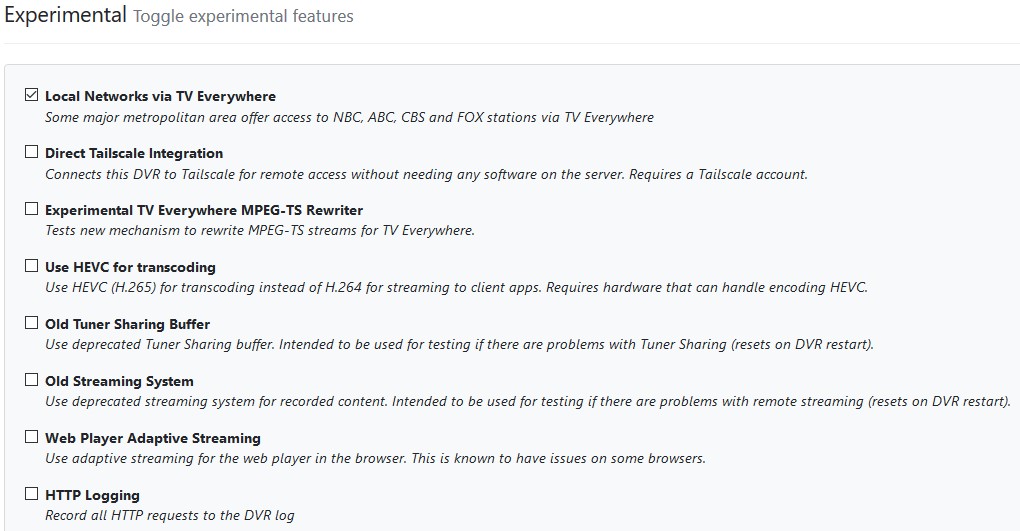
Task: Click the 'Web Player Adaptive Streaming' label
Action: click(152, 439)
